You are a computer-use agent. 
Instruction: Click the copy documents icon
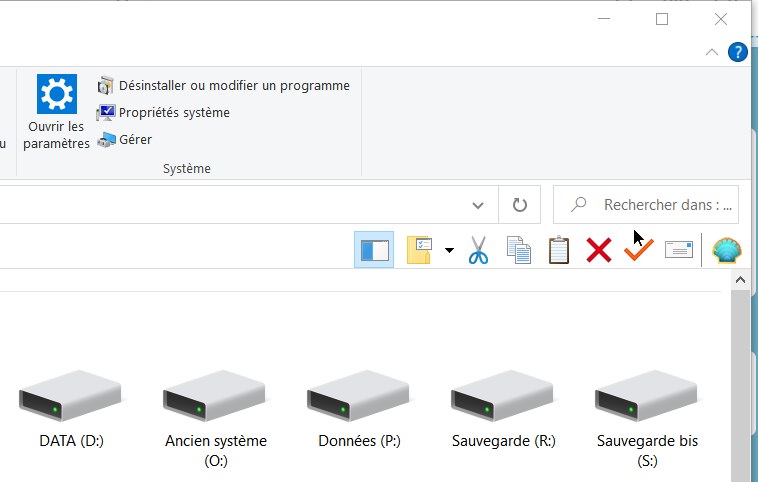pyautogui.click(x=519, y=250)
